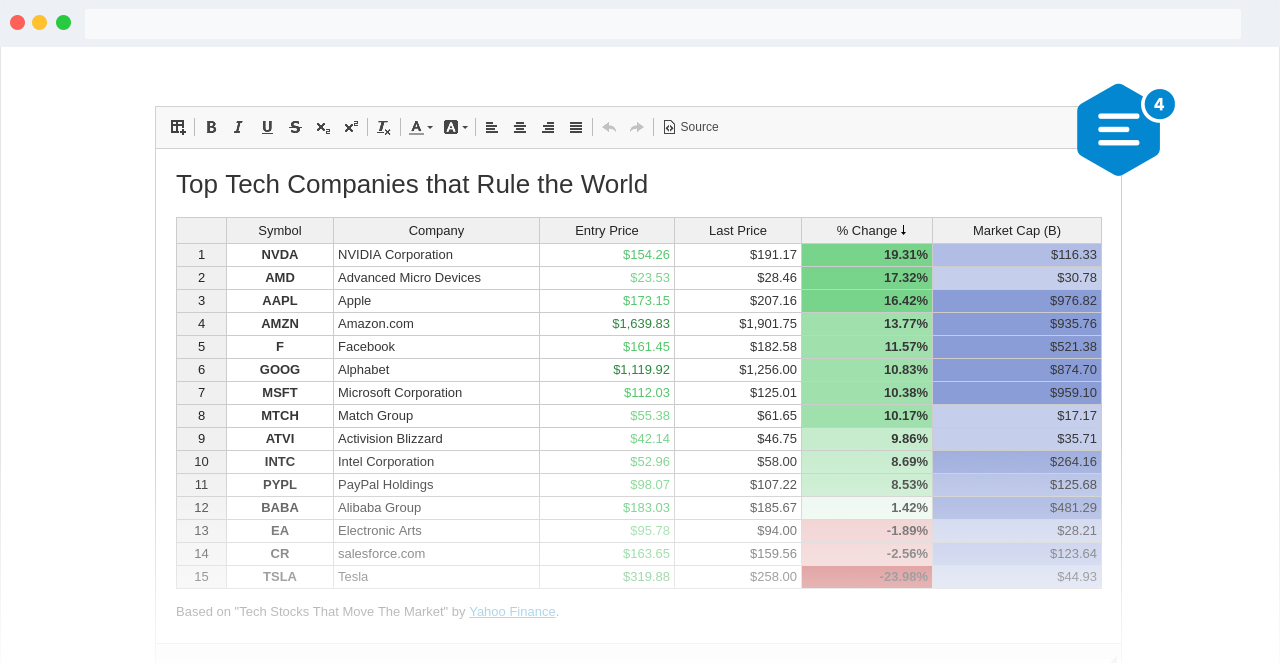This screenshot has width=1280, height=663.
Task: Center align text
Action: [x=520, y=127]
